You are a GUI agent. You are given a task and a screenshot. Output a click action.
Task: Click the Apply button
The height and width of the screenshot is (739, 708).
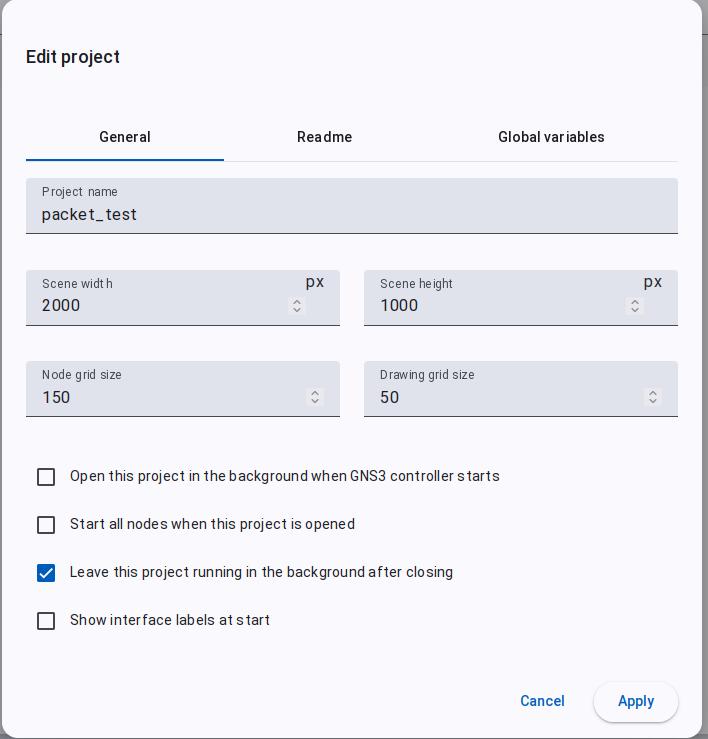click(x=636, y=701)
